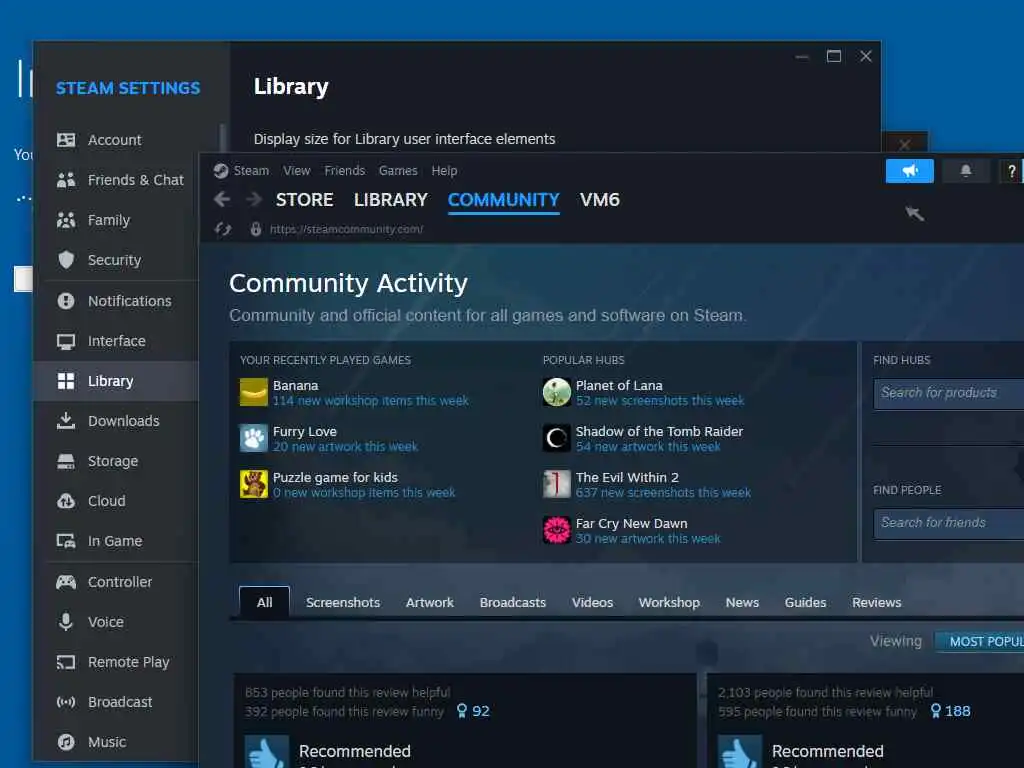Select MOST POPULAR viewing filter
This screenshot has height=768, width=1024.
pos(979,641)
